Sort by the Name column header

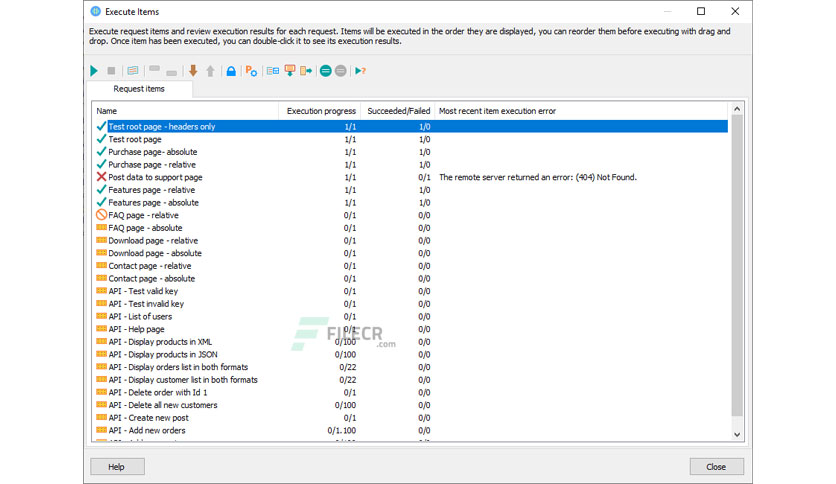click(186, 111)
